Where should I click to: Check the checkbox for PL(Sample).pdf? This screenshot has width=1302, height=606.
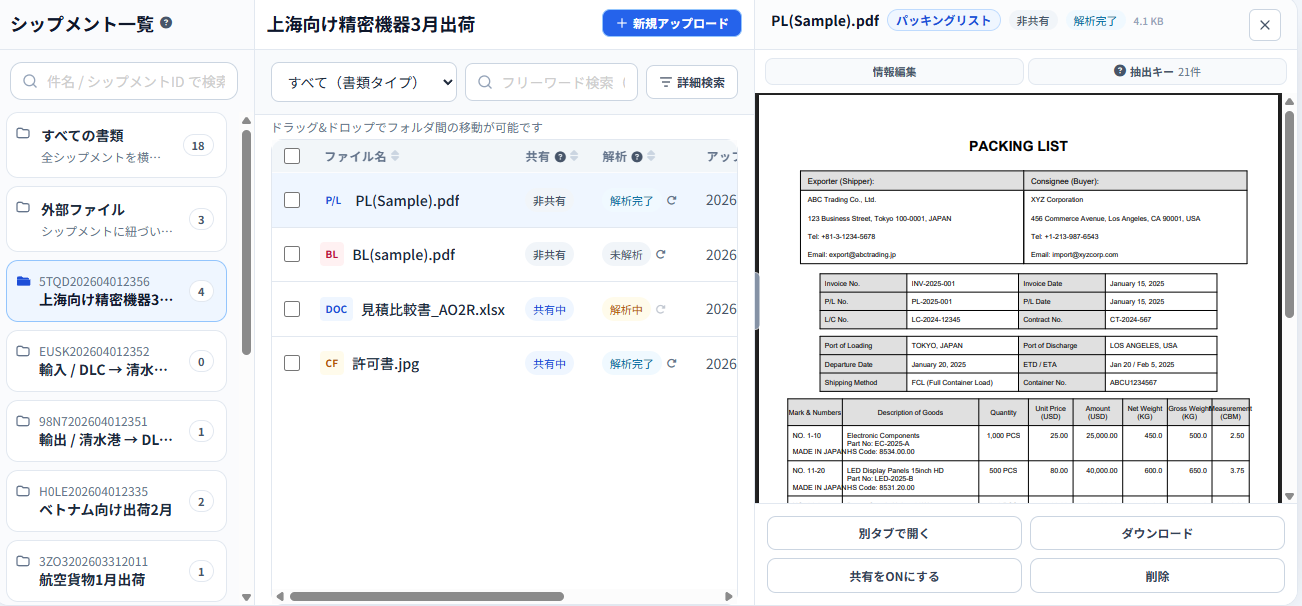[x=291, y=200]
